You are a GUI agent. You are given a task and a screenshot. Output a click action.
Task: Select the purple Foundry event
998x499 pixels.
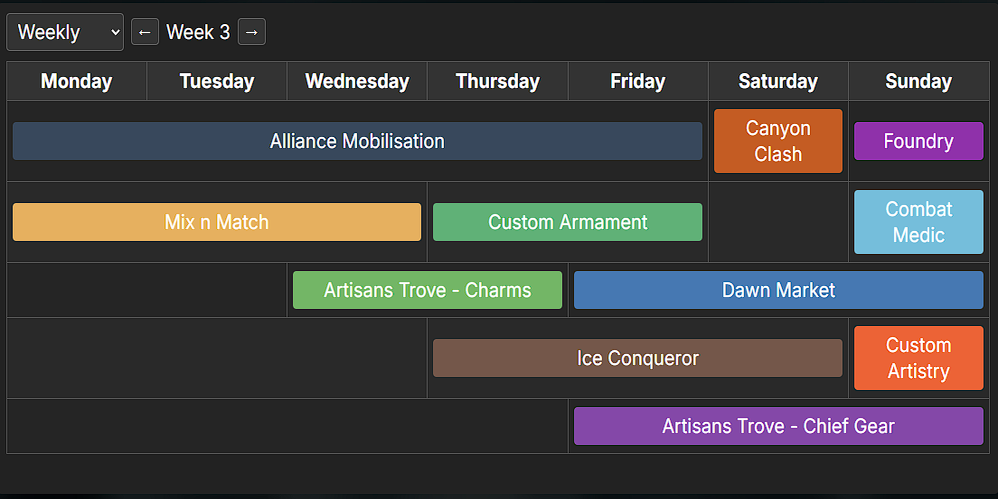click(x=918, y=141)
